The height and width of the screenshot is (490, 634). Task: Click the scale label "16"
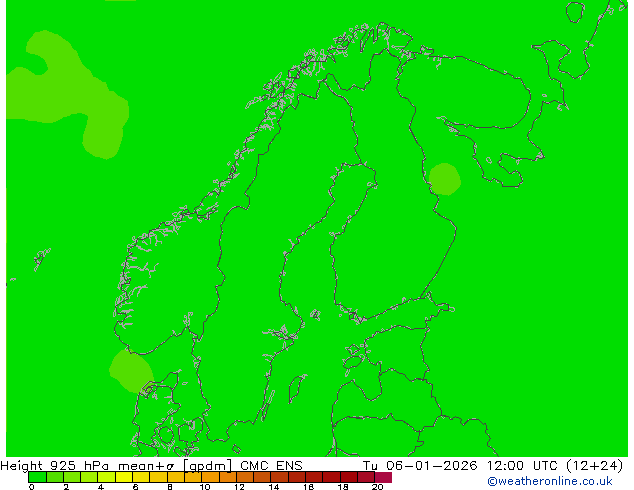pyautogui.click(x=308, y=487)
